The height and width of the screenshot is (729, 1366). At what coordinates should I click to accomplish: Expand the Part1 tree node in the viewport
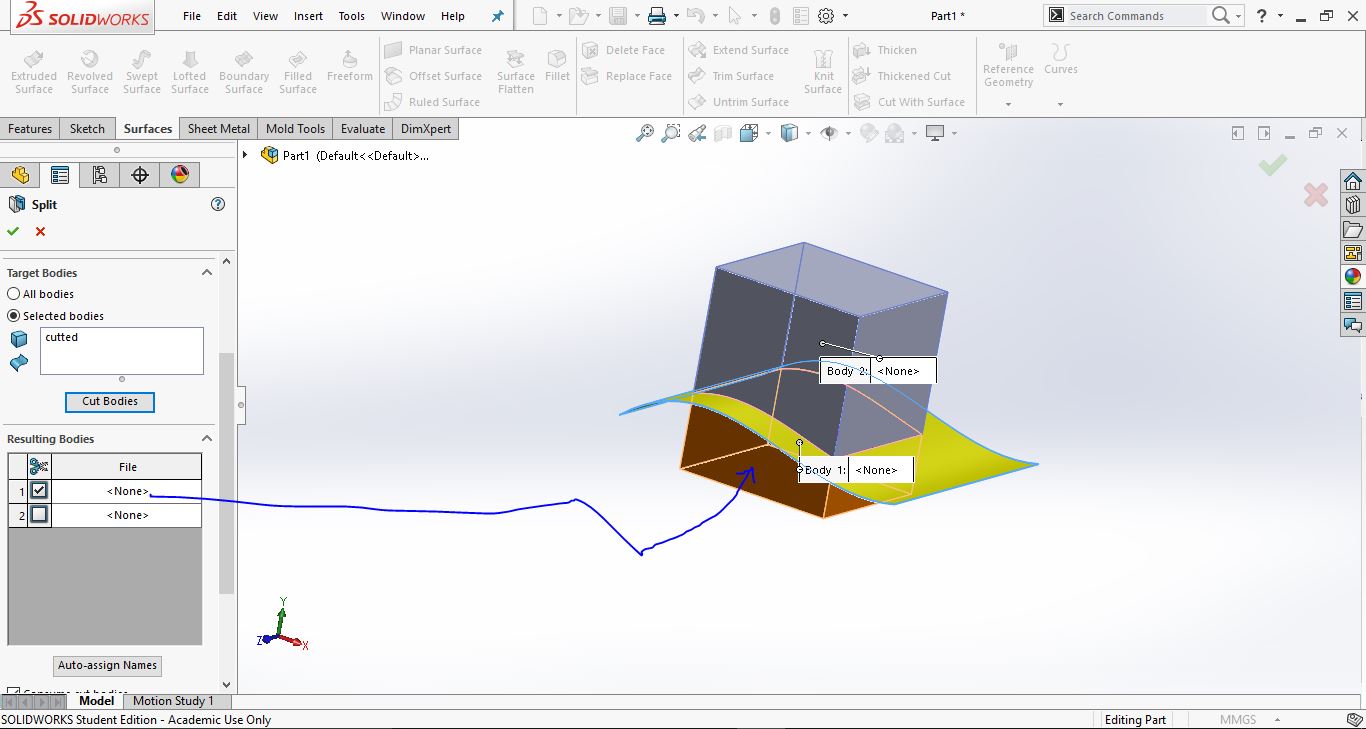tap(245, 155)
